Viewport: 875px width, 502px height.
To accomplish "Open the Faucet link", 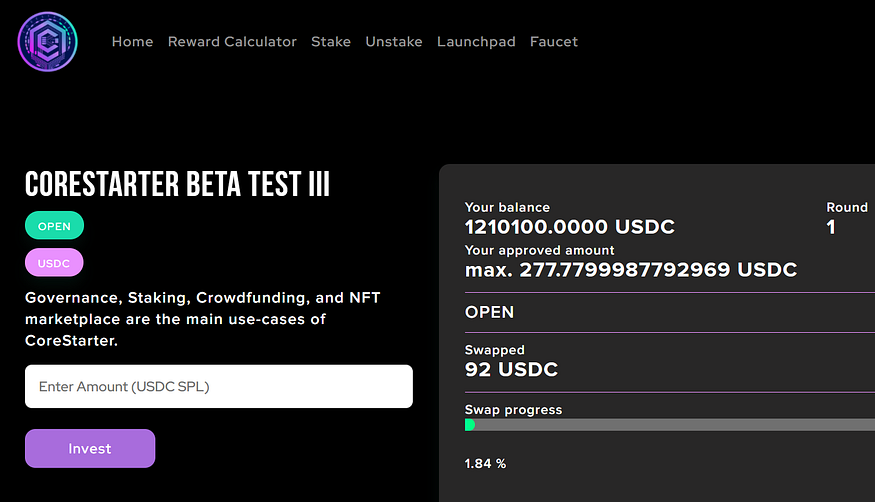I will point(554,42).
